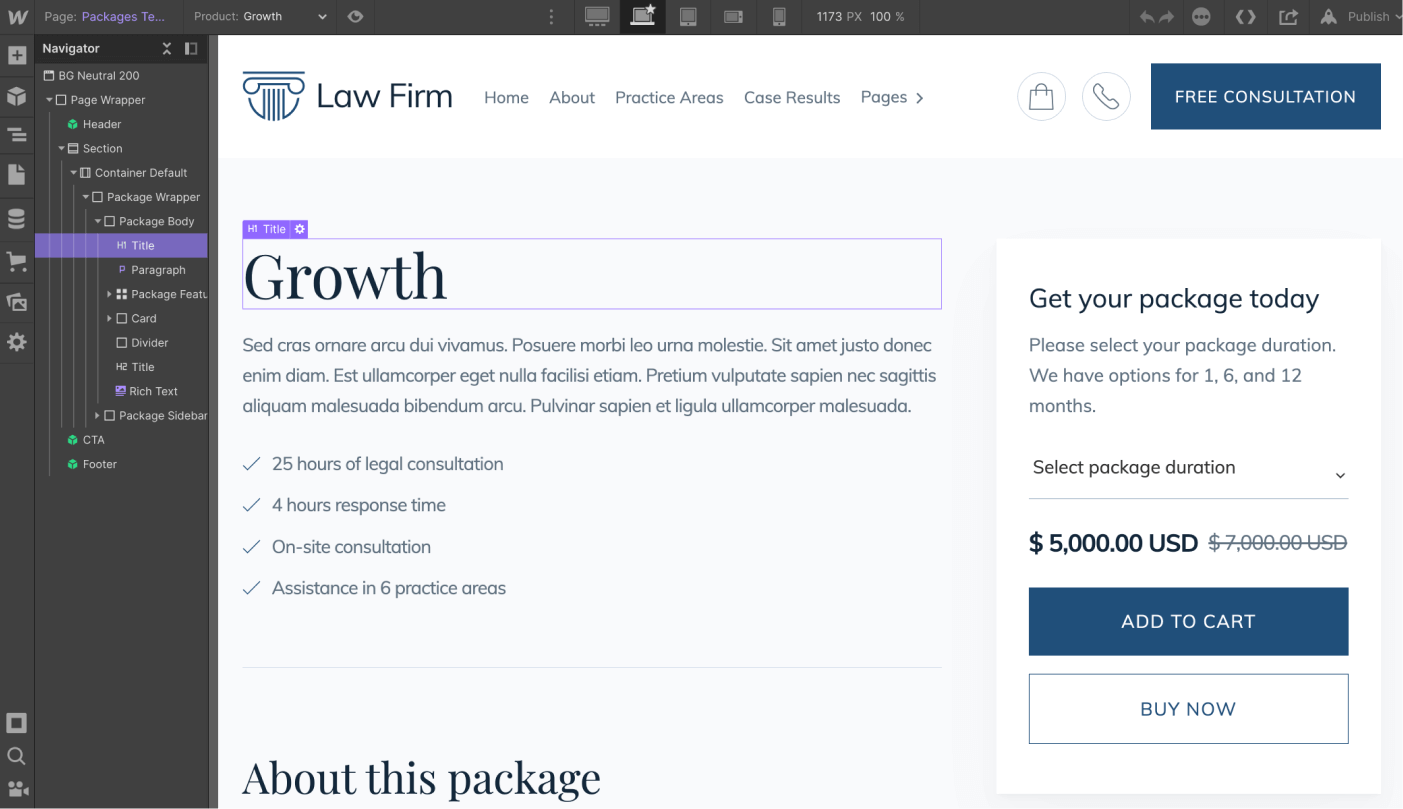1403x809 pixels.
Task: Open the Add Elements panel
Action: [x=17, y=55]
